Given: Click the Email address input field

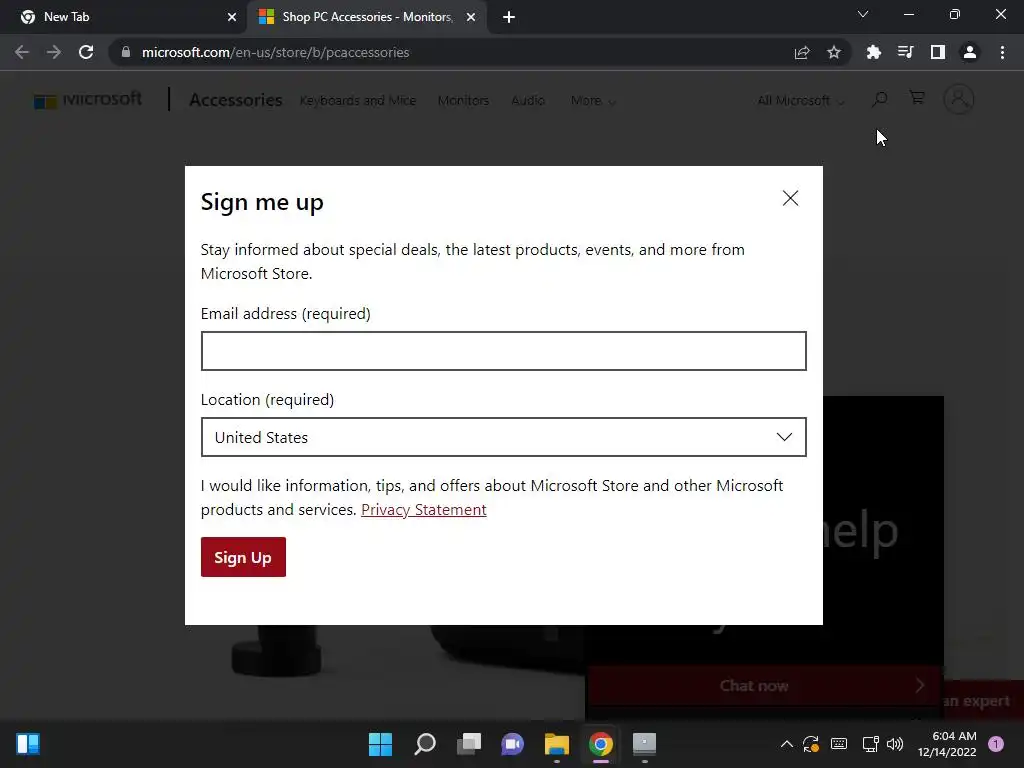Looking at the screenshot, I should (504, 351).
